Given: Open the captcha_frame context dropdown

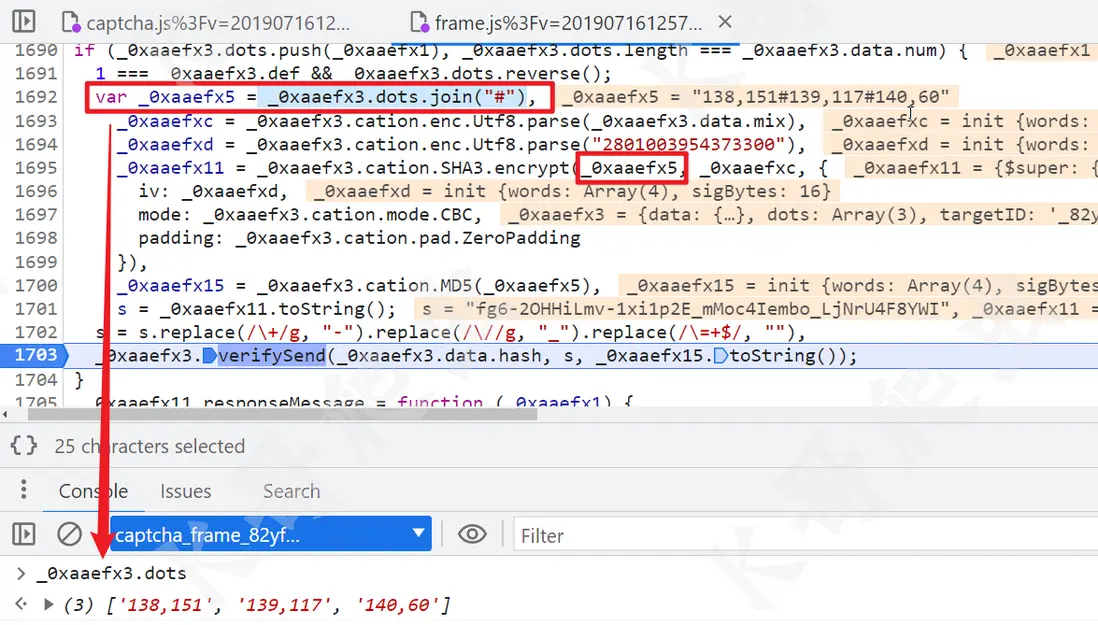Looking at the screenshot, I should [270, 534].
